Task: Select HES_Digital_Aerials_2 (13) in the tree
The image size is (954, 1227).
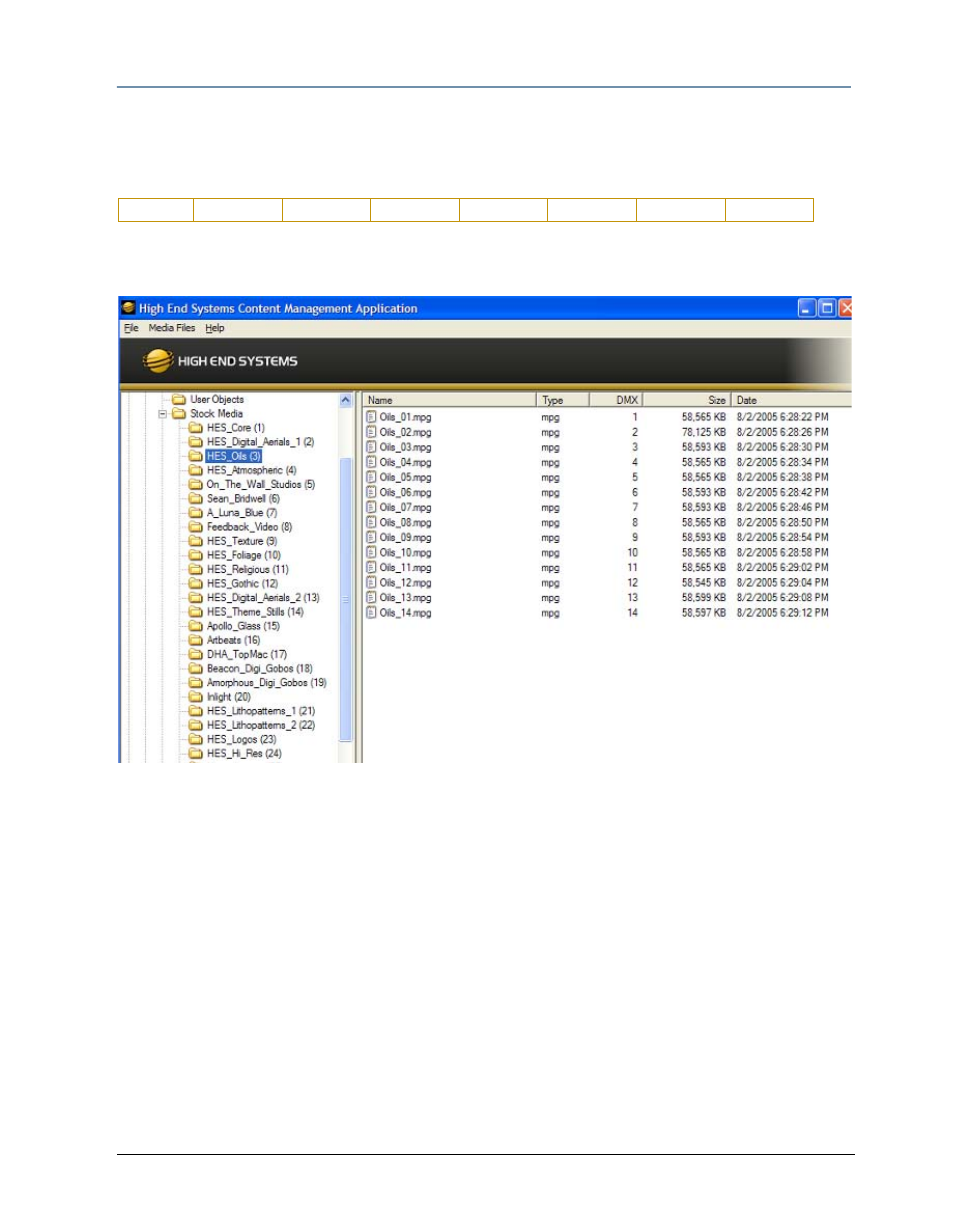Action: tap(263, 597)
